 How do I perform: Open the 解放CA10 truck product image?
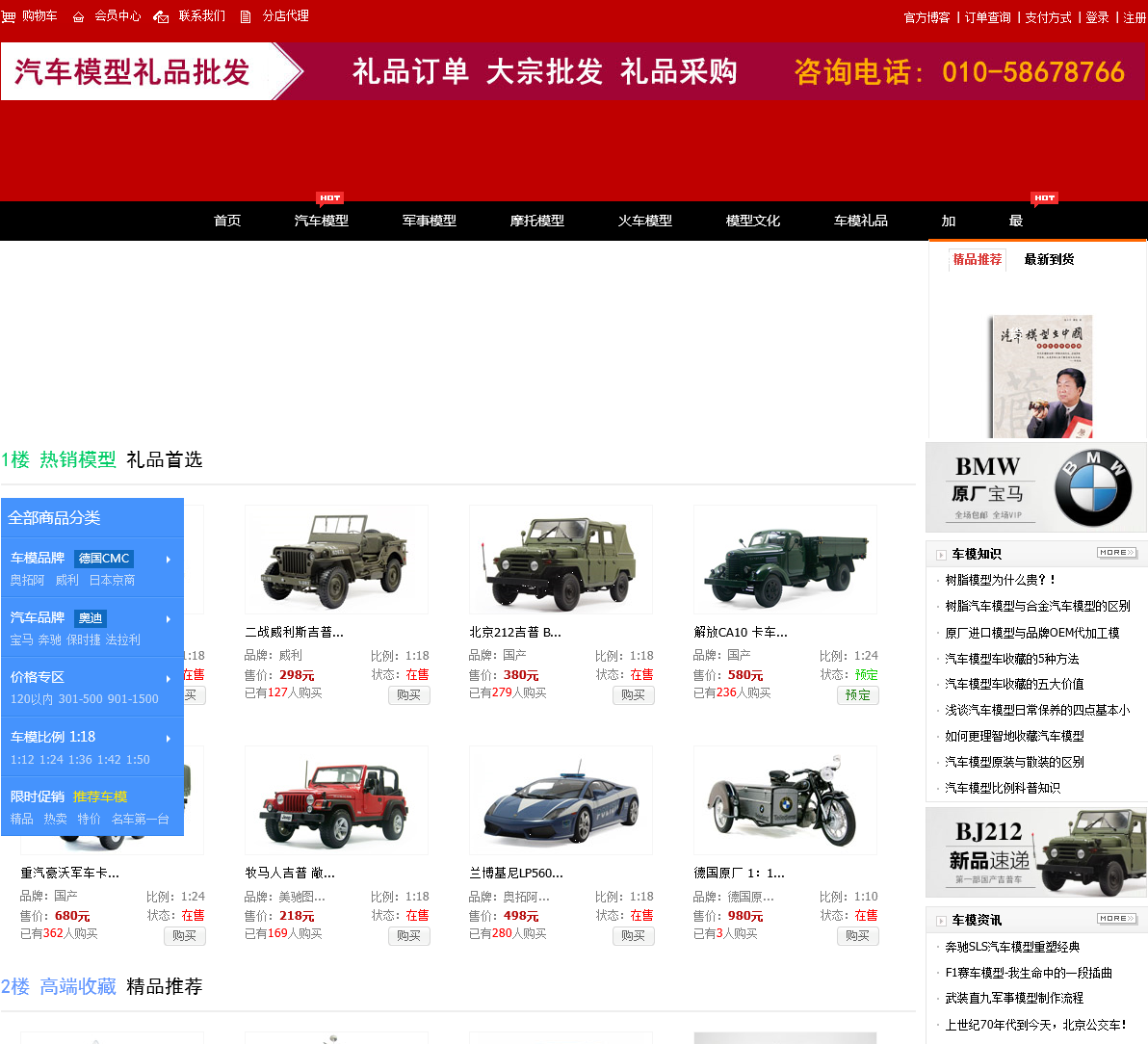(x=785, y=561)
